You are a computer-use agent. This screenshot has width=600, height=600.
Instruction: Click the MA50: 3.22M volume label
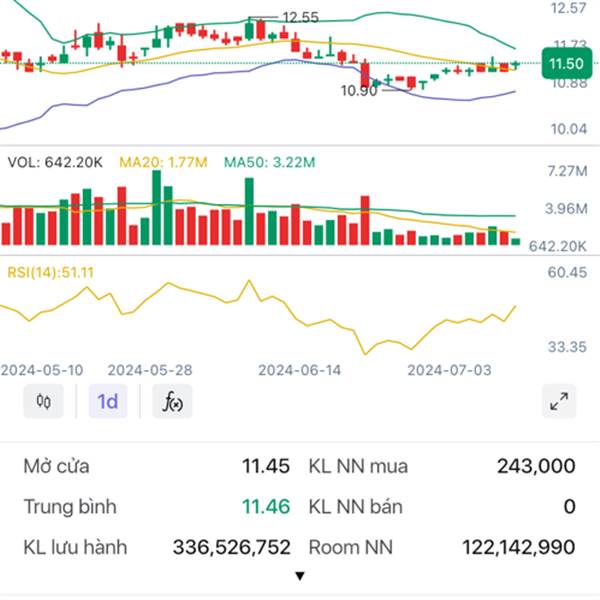pos(269,162)
